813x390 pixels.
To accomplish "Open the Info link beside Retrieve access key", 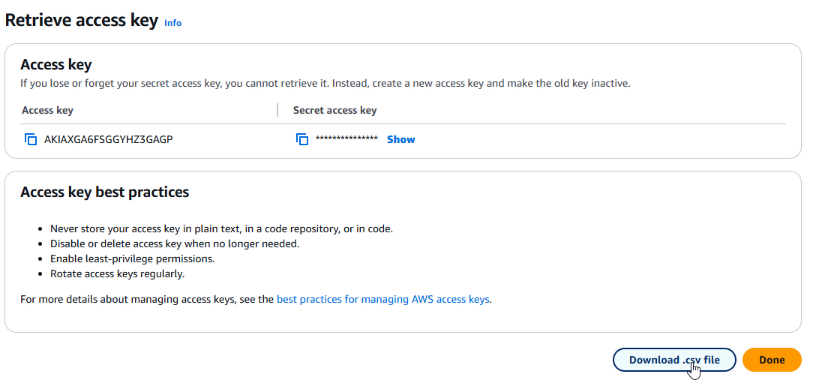I will [x=173, y=23].
